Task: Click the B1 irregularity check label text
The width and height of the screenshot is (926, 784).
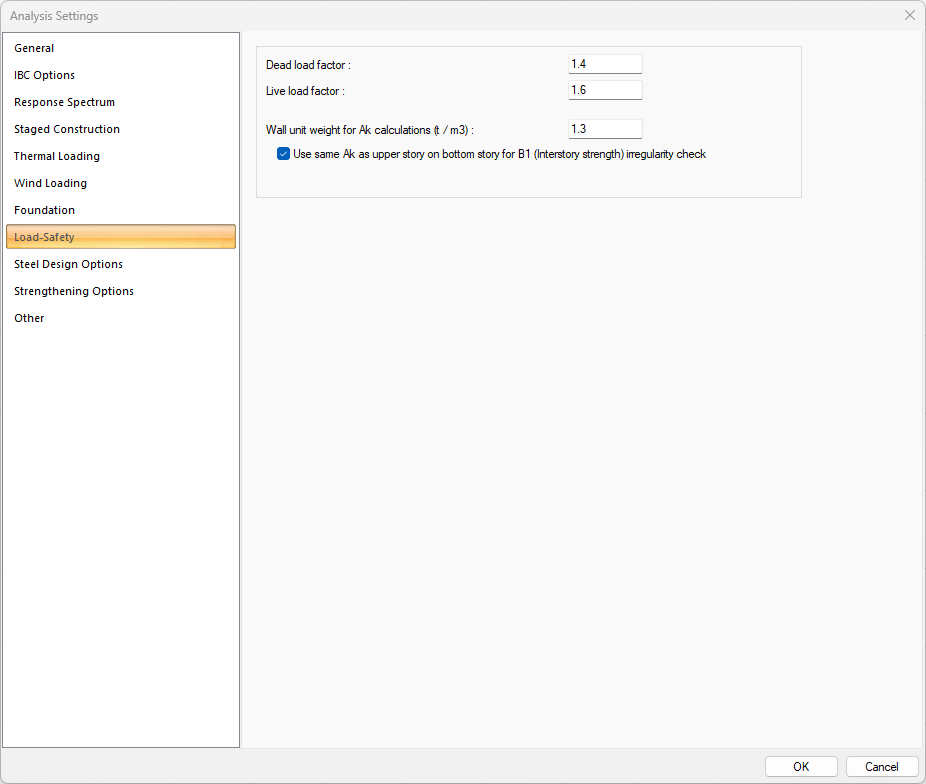Action: point(500,154)
